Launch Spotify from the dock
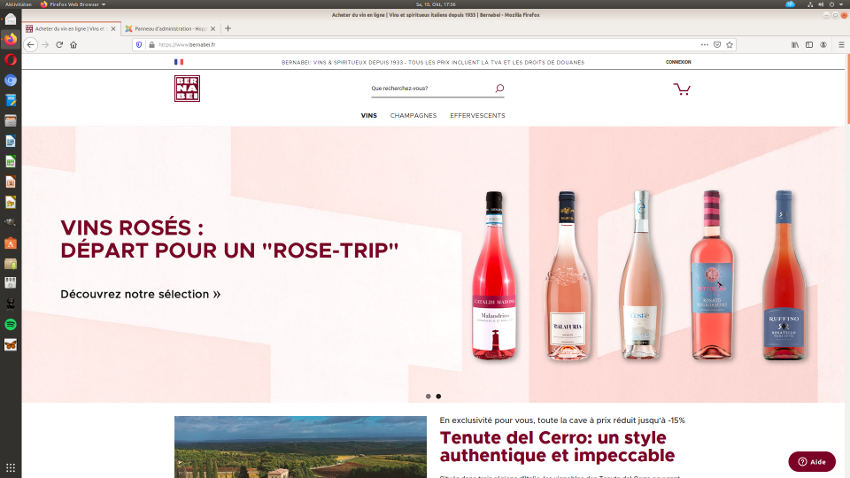 point(10,325)
